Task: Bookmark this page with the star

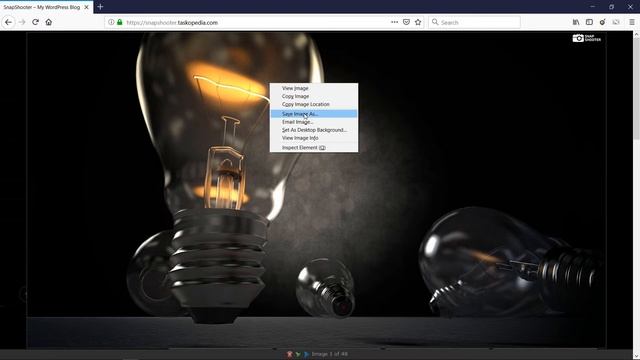Action: point(418,22)
